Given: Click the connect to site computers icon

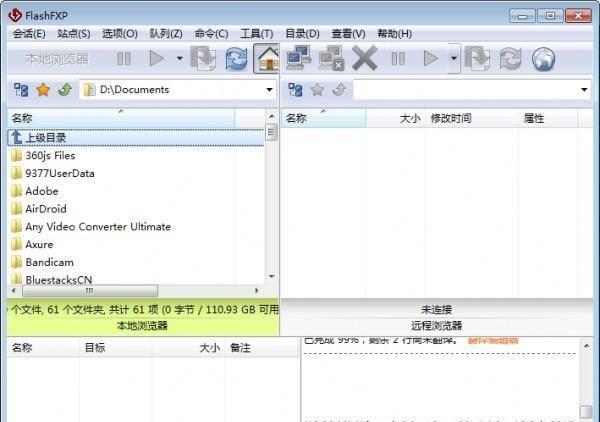Looking at the screenshot, I should coord(299,58).
